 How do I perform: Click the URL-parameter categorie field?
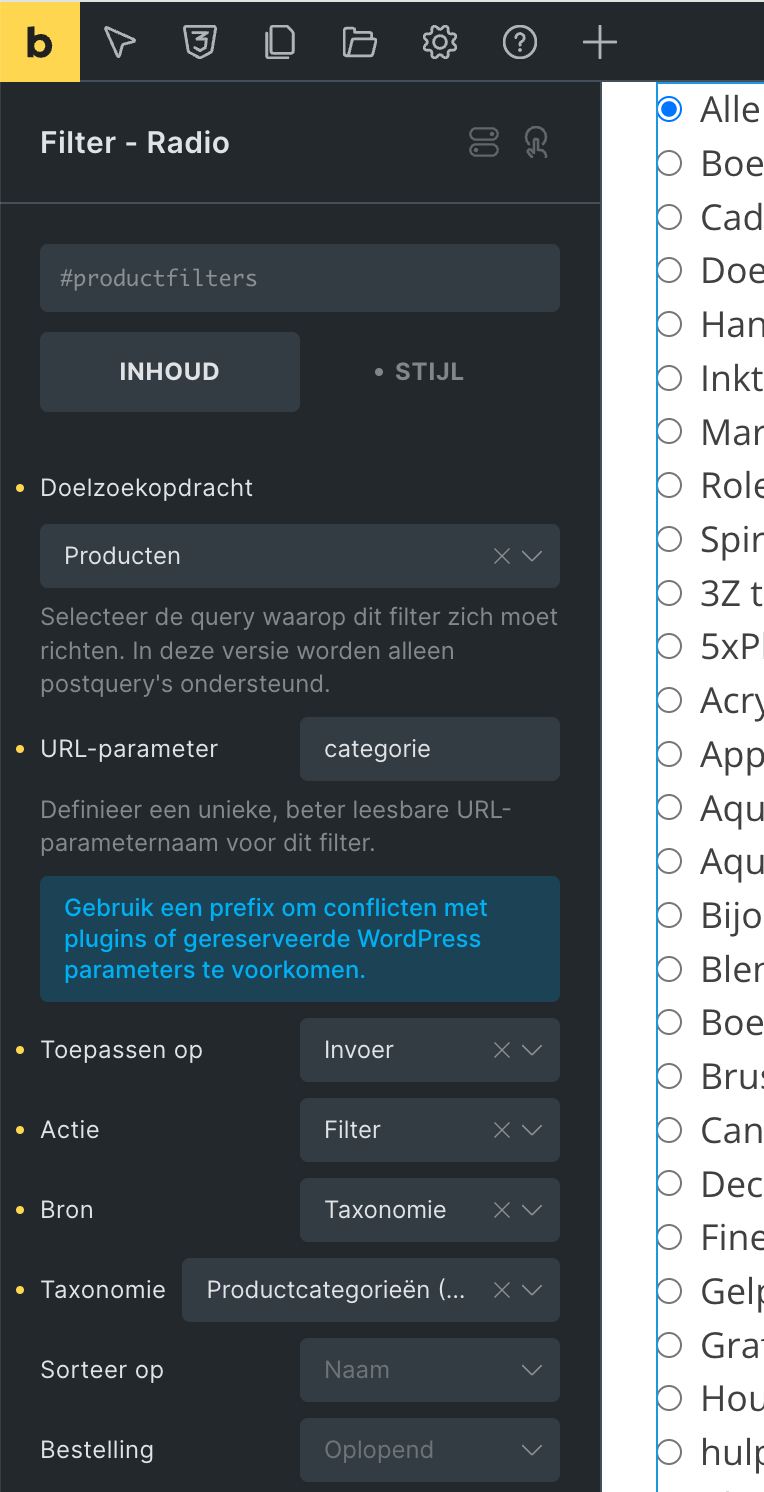430,749
